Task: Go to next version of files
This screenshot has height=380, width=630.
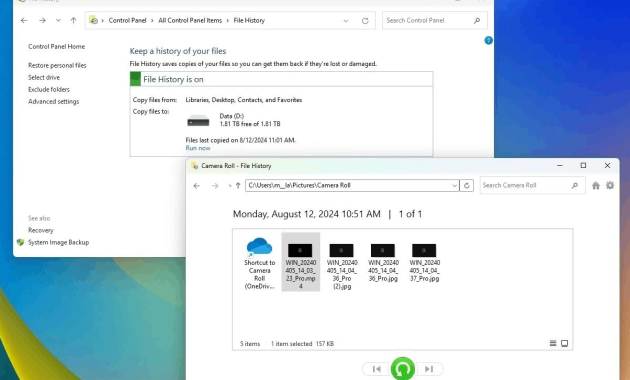Action: 429,369
